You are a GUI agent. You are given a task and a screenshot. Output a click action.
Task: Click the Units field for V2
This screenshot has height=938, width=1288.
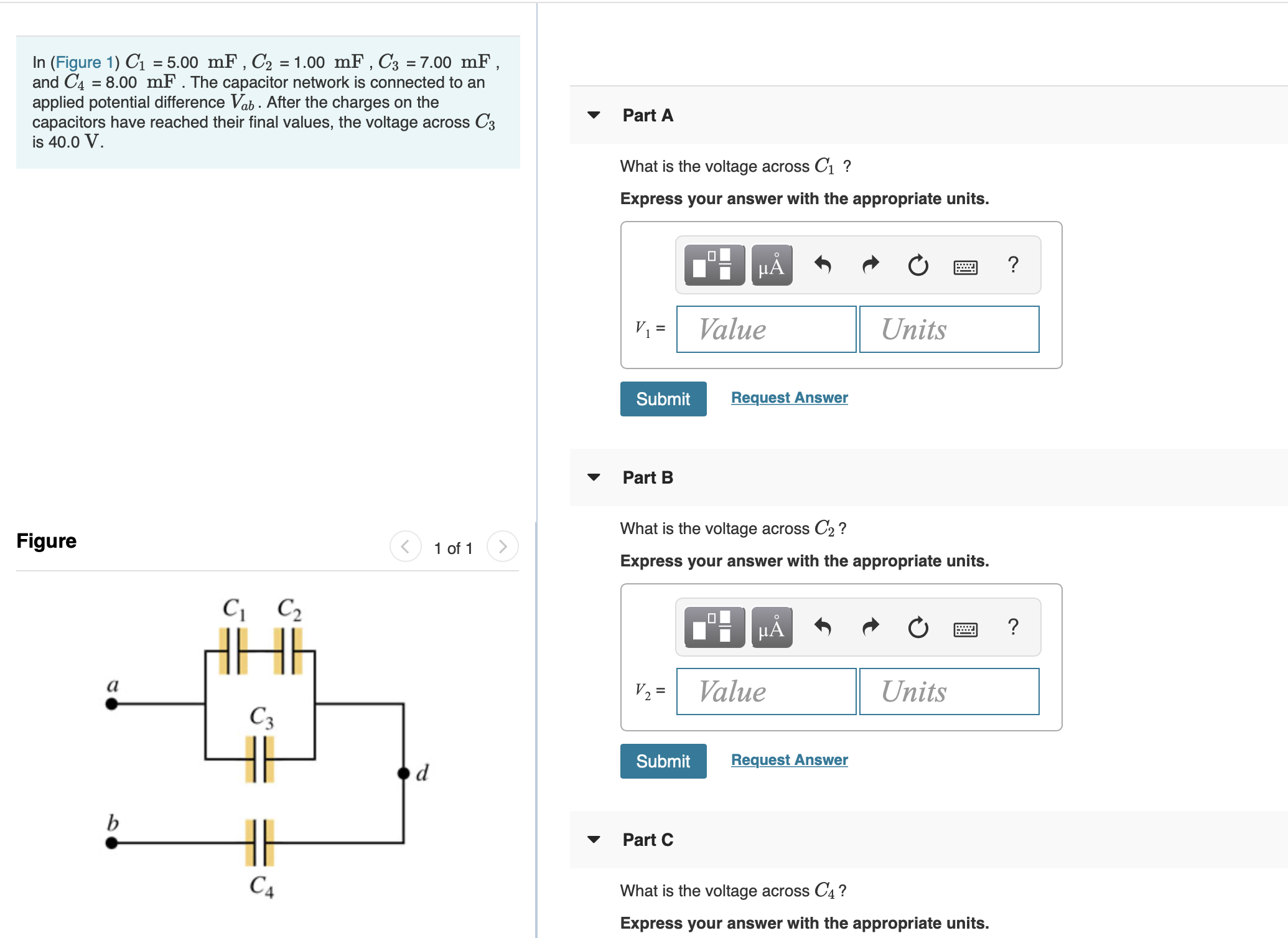pos(948,692)
